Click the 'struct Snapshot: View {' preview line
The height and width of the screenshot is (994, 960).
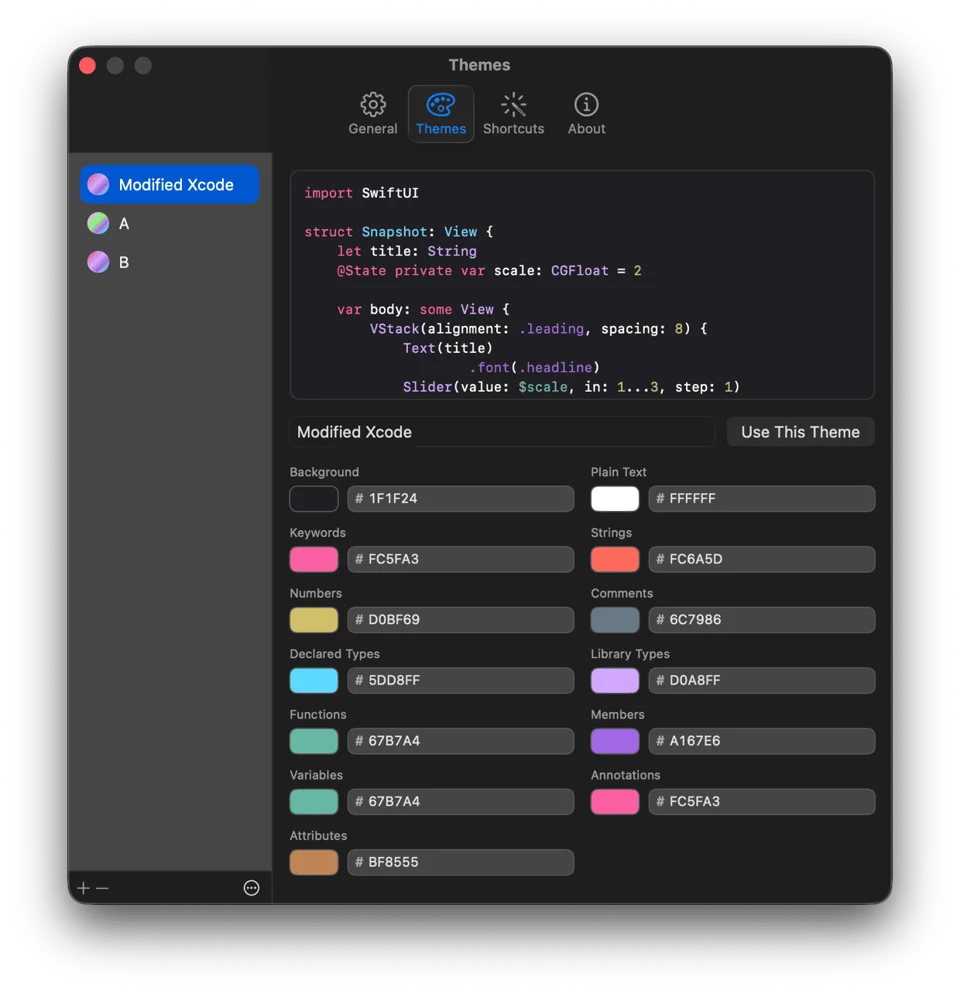[399, 231]
